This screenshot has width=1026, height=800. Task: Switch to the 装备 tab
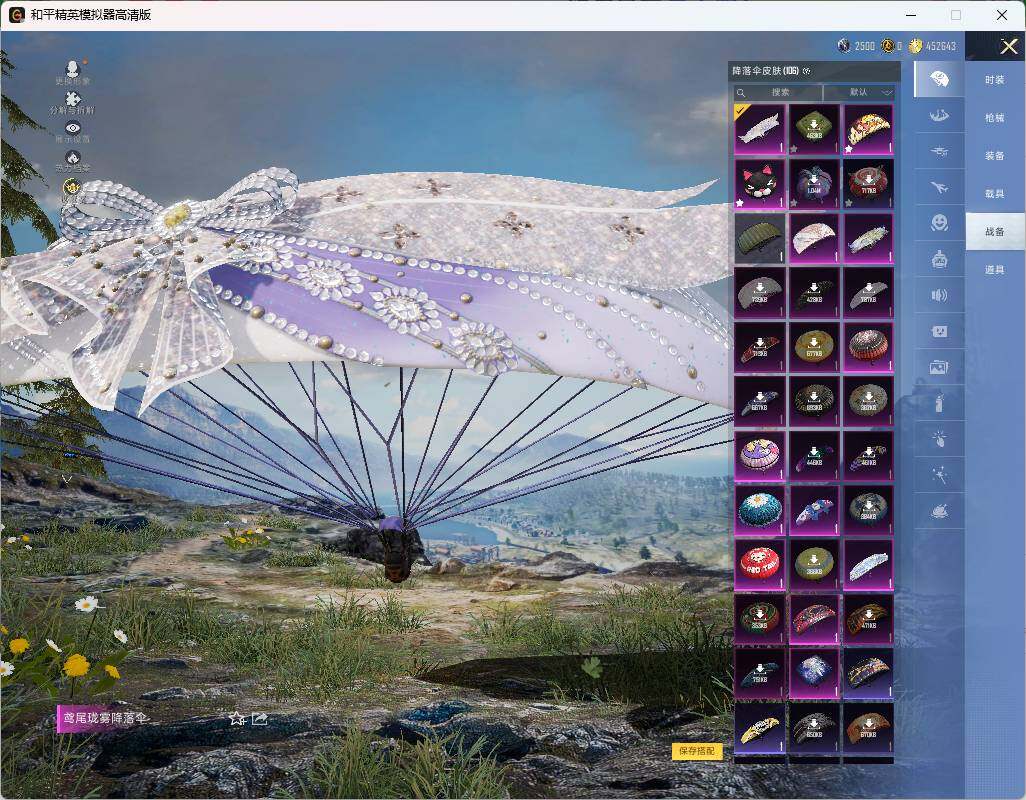[x=995, y=156]
